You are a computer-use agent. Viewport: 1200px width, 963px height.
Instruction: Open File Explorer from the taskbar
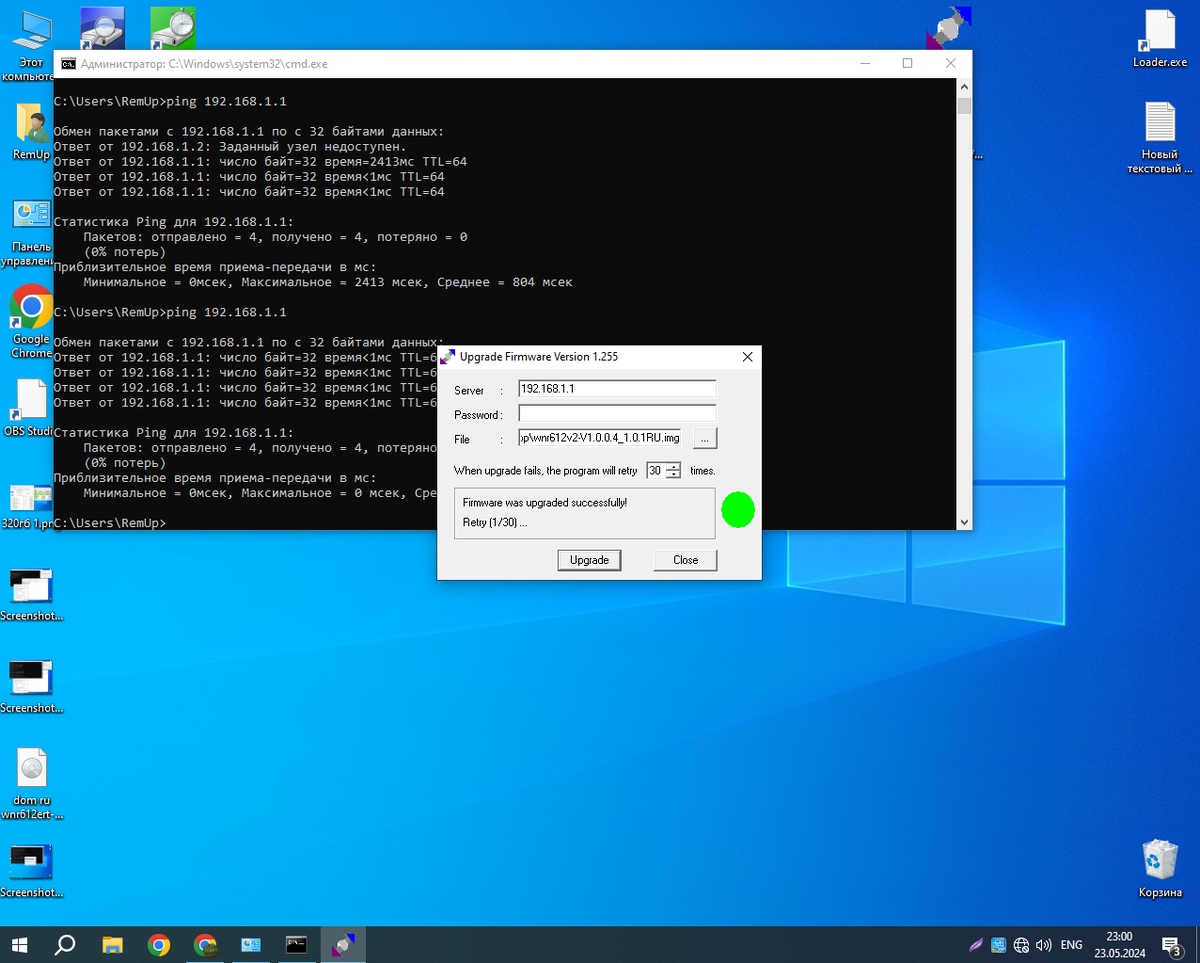click(112, 944)
